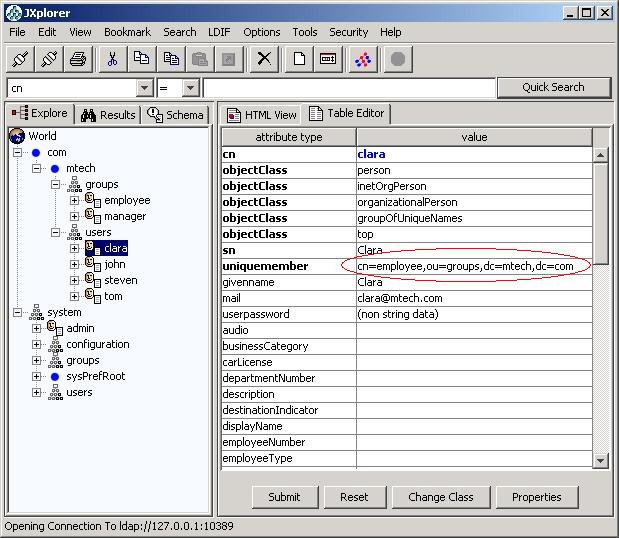Click the Rename entry toolbar icon

click(328, 59)
